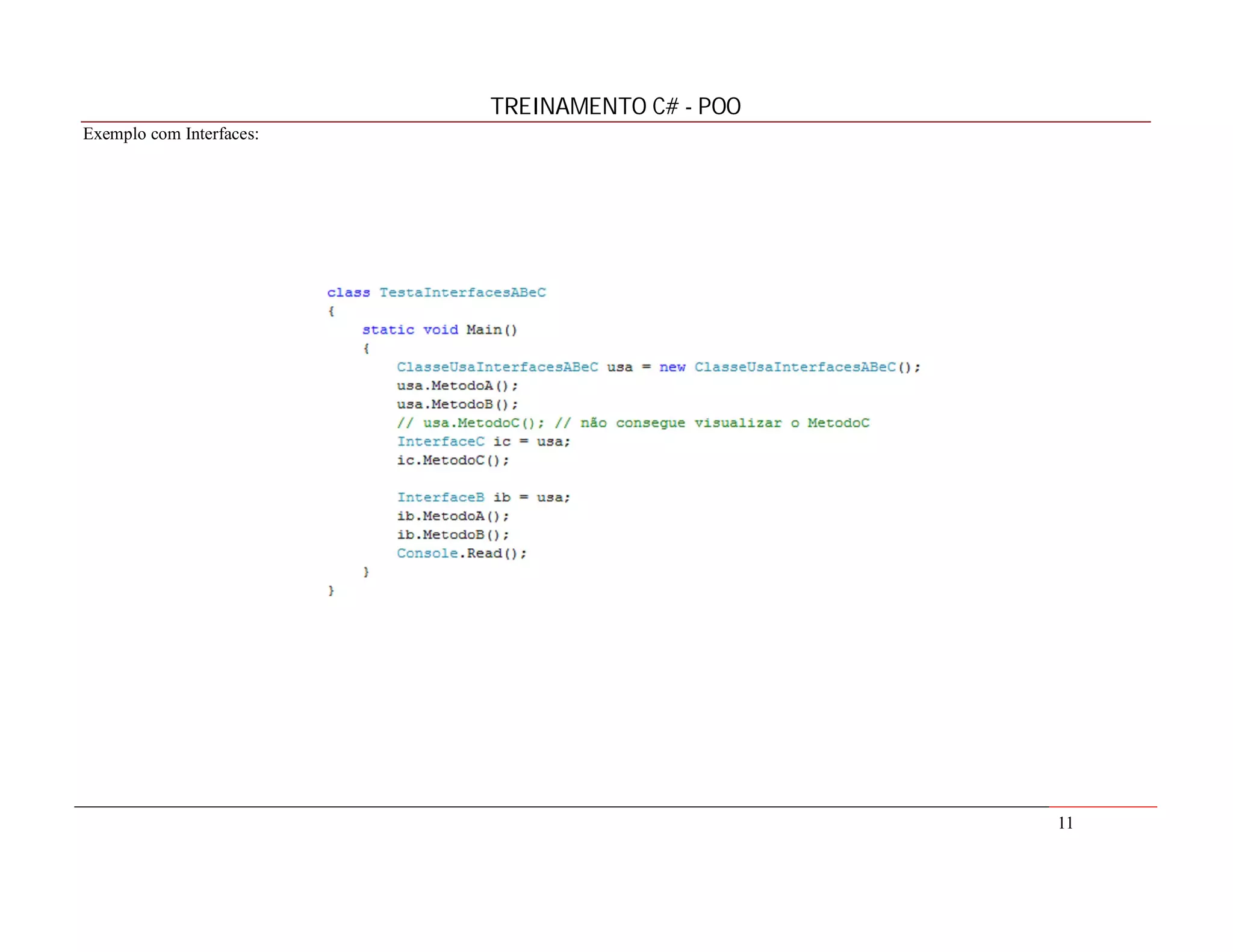Click page number 11
The width and height of the screenshot is (1233, 952).
[x=1066, y=823]
